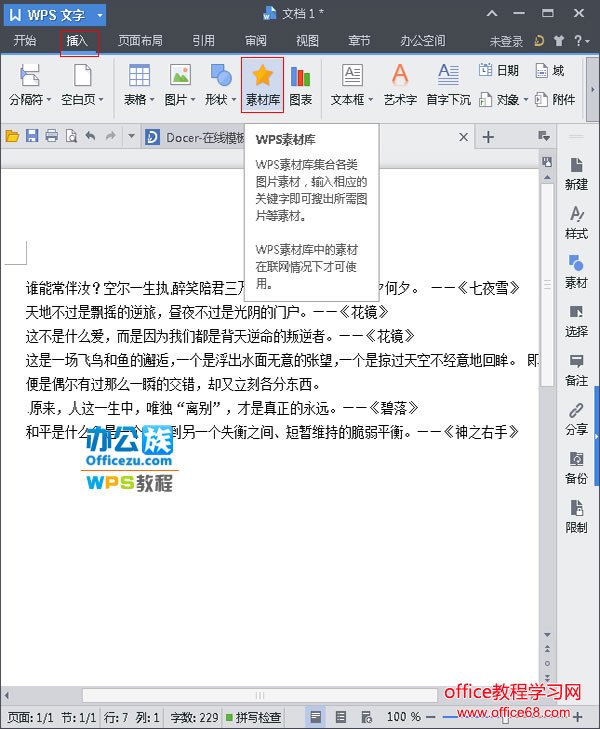
Task: Click the ribbon scroll right arrow
Action: click(592, 89)
